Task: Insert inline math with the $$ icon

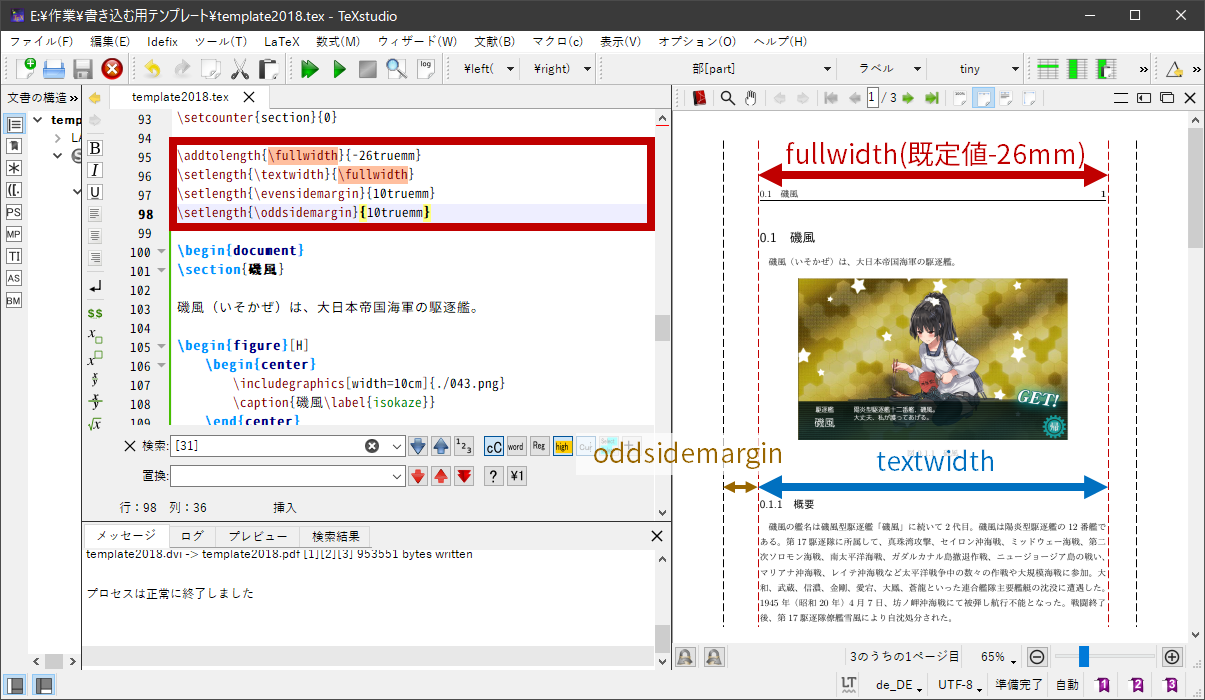Action: (96, 312)
